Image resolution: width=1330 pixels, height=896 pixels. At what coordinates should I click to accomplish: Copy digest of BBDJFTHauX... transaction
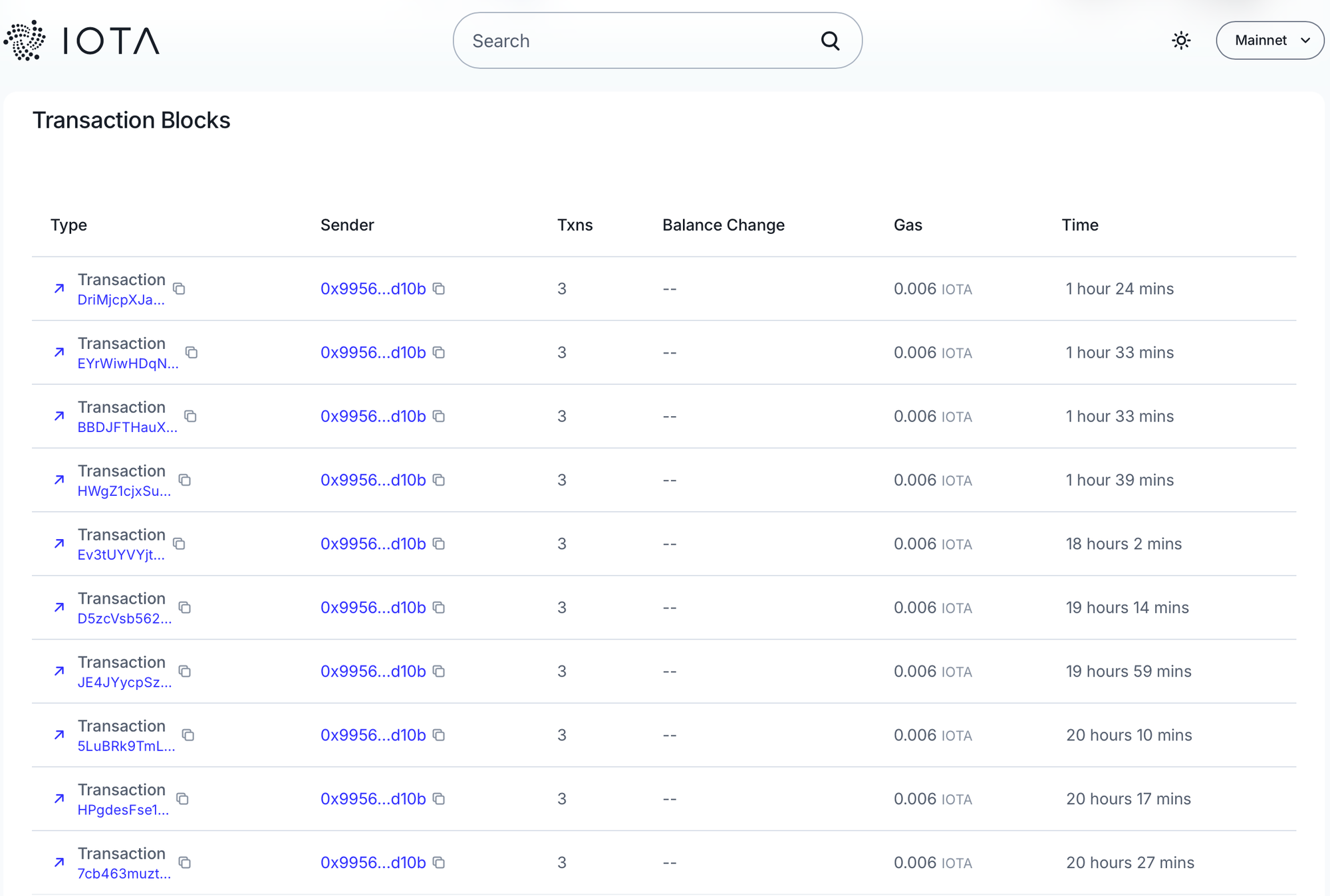point(190,416)
